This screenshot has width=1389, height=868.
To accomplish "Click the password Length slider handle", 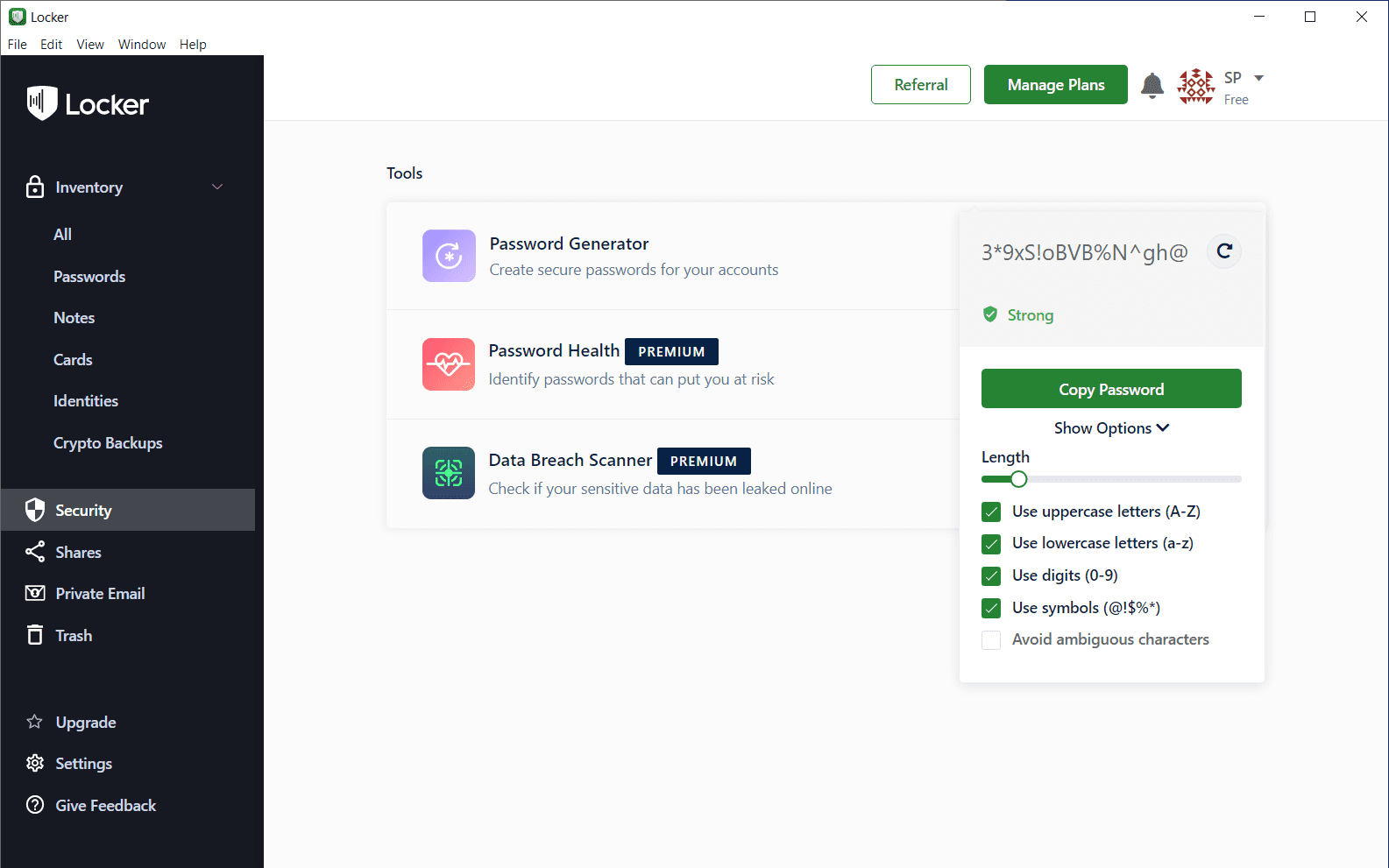I will [1018, 479].
